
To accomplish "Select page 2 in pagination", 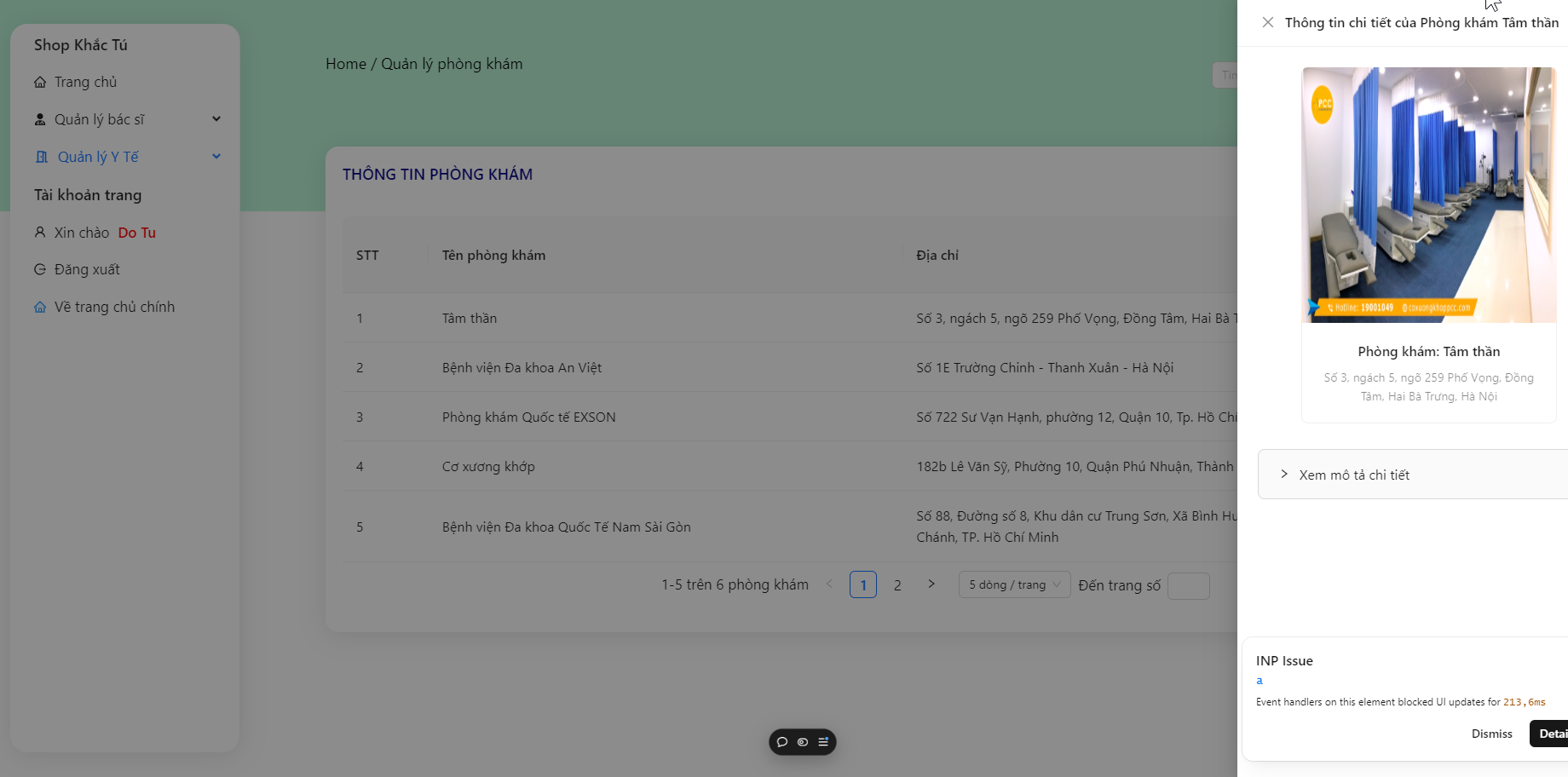I will click(x=897, y=584).
